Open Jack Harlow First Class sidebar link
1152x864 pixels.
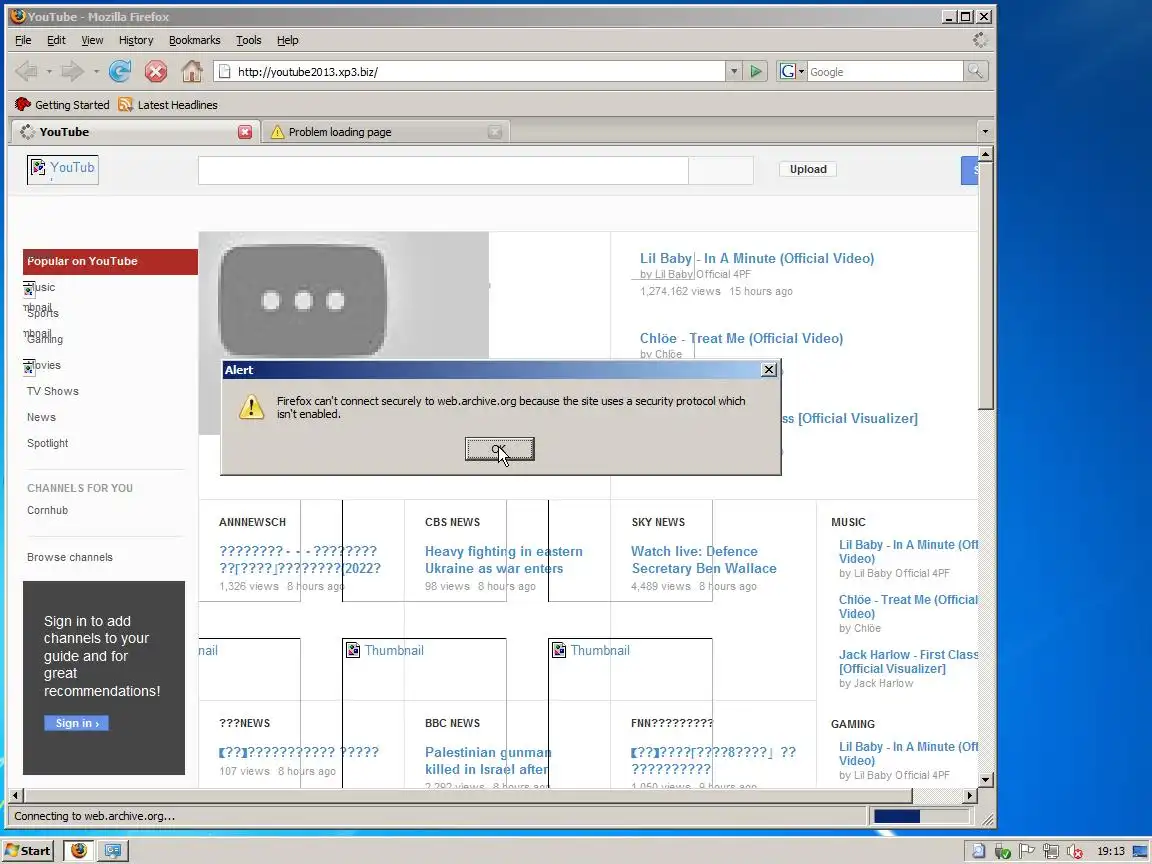click(909, 661)
